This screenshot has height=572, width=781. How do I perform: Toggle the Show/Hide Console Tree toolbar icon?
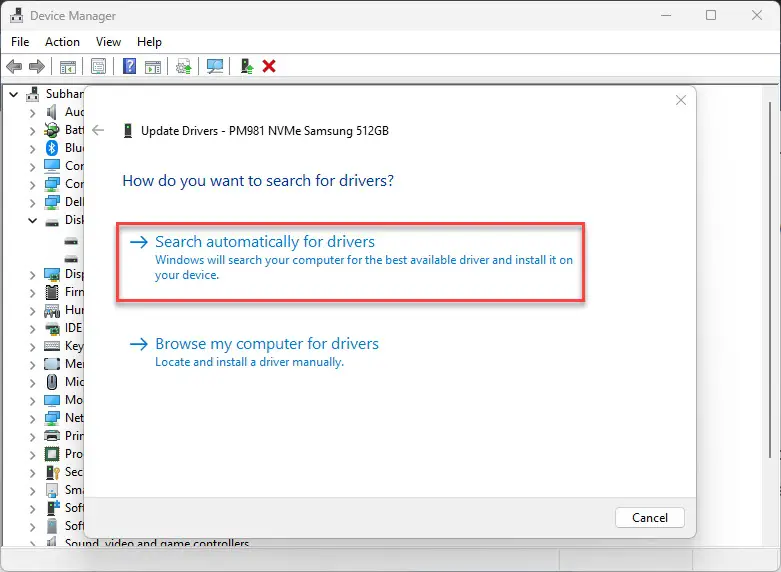[68, 66]
